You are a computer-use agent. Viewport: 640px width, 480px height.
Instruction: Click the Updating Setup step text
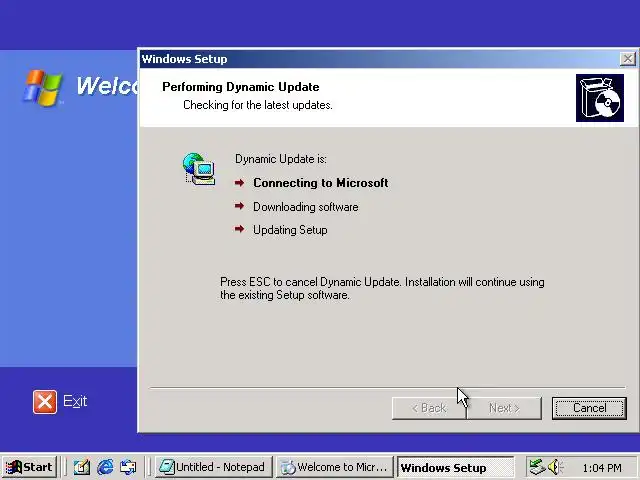point(290,230)
